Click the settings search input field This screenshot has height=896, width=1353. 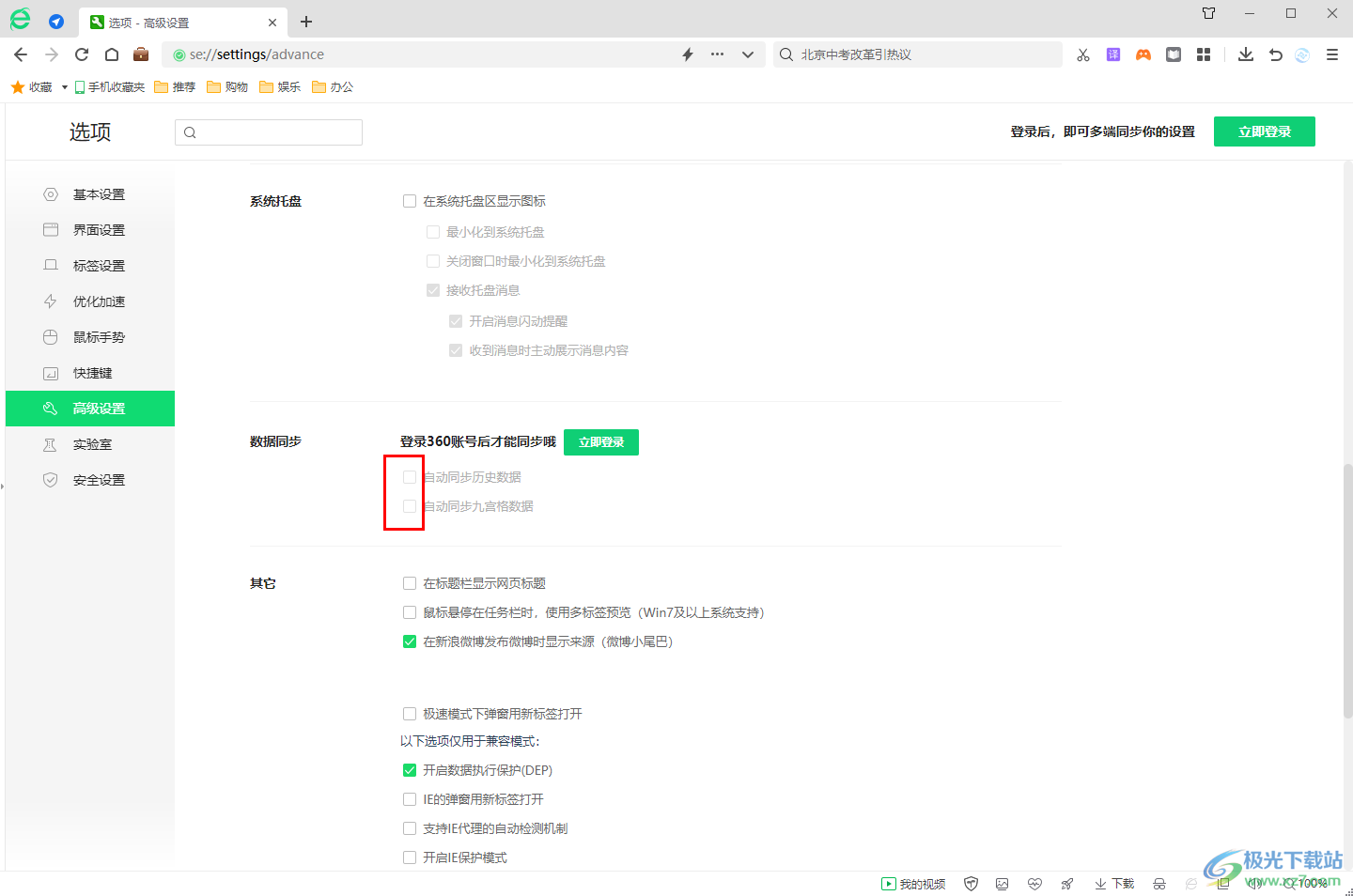click(x=269, y=132)
